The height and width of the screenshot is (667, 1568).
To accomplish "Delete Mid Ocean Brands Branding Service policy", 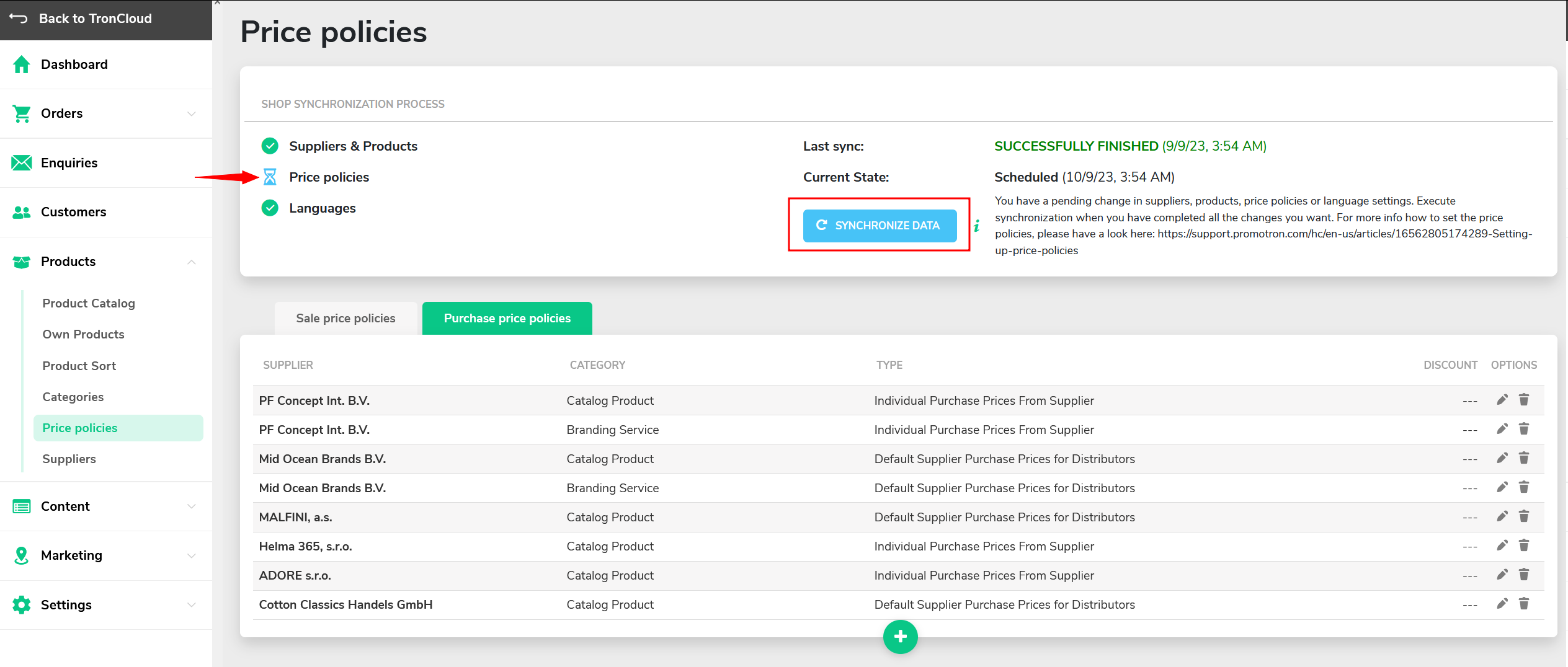I will coord(1524,487).
